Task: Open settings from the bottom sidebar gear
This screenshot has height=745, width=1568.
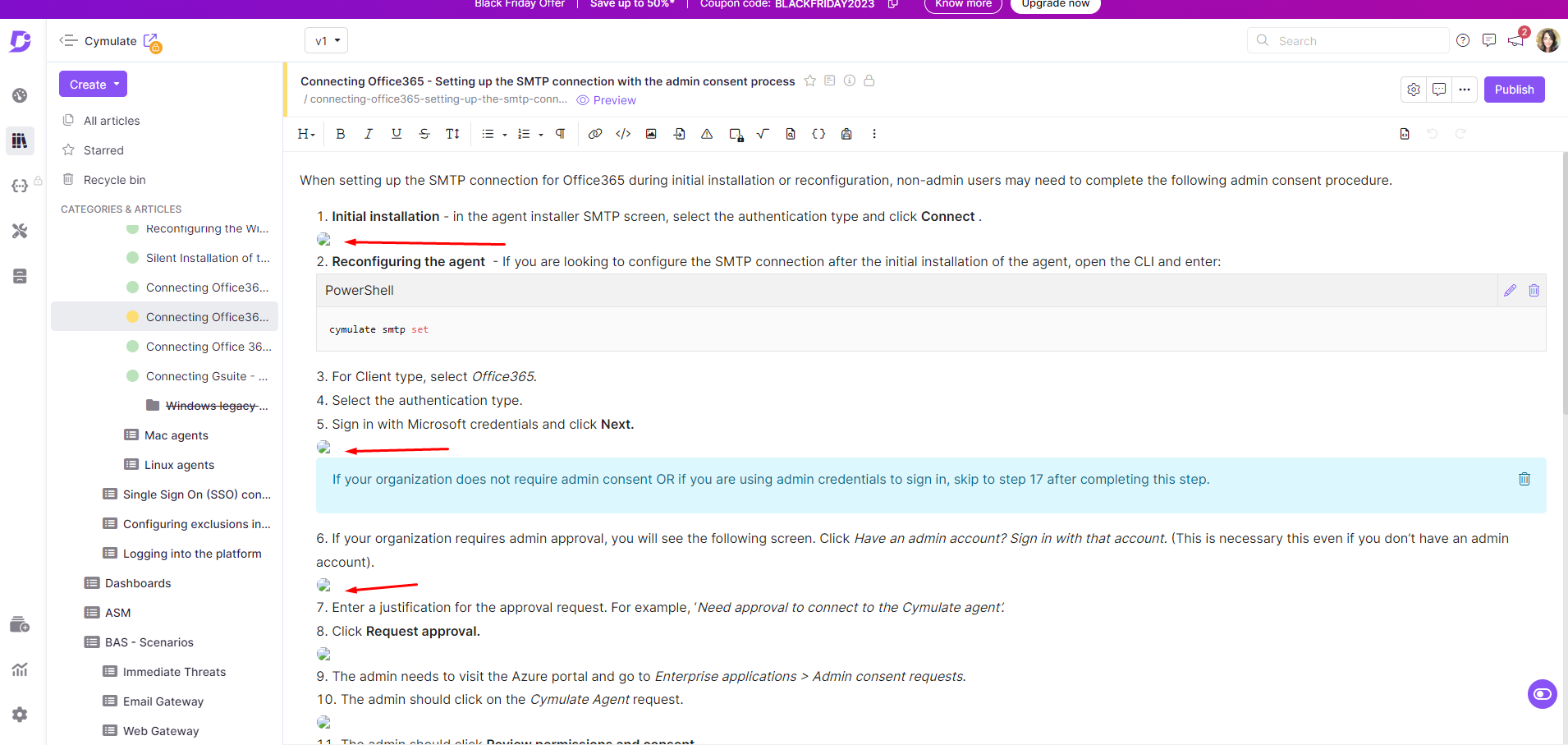Action: (19, 715)
